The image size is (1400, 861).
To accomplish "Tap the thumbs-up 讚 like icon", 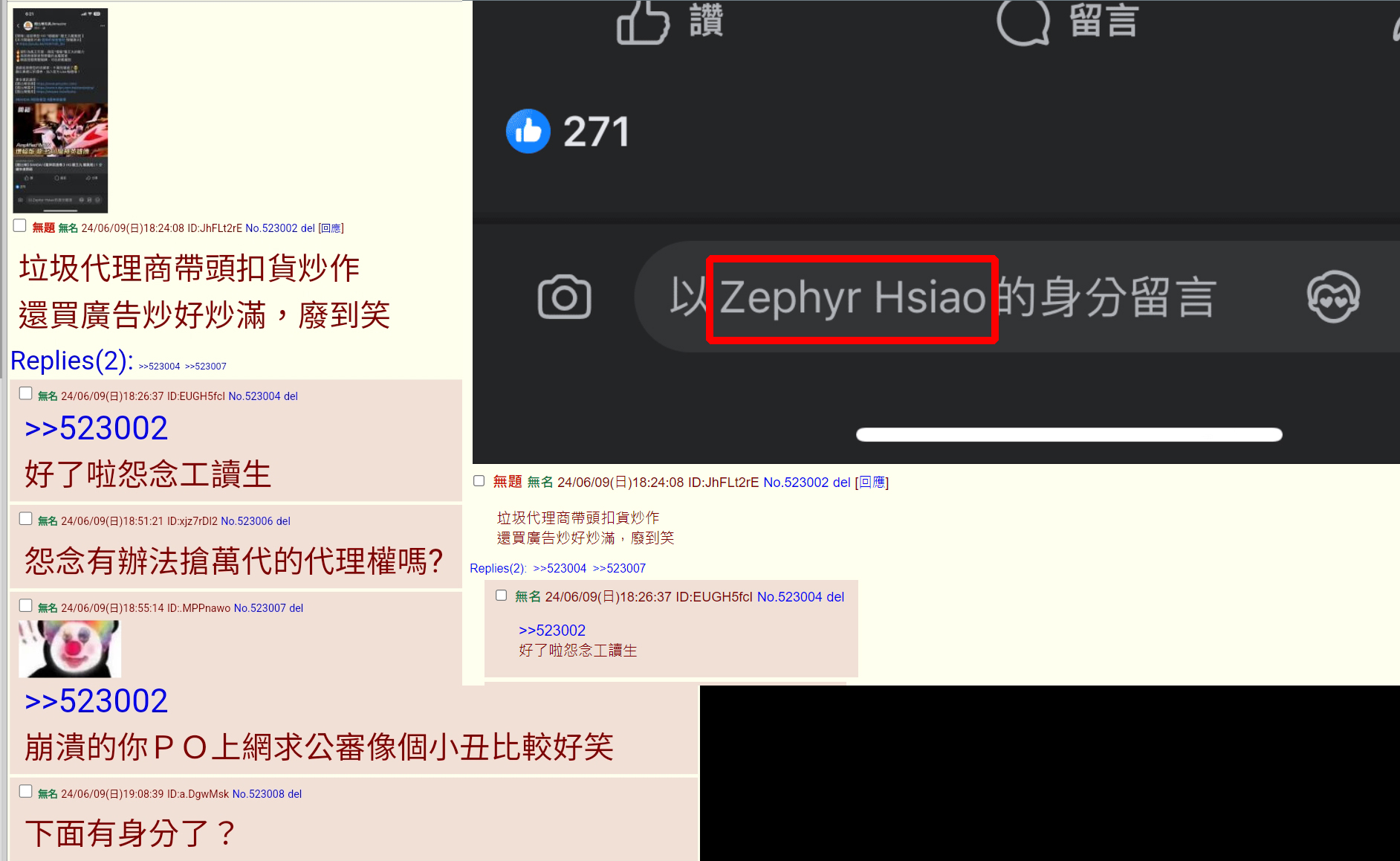I will click(x=644, y=23).
